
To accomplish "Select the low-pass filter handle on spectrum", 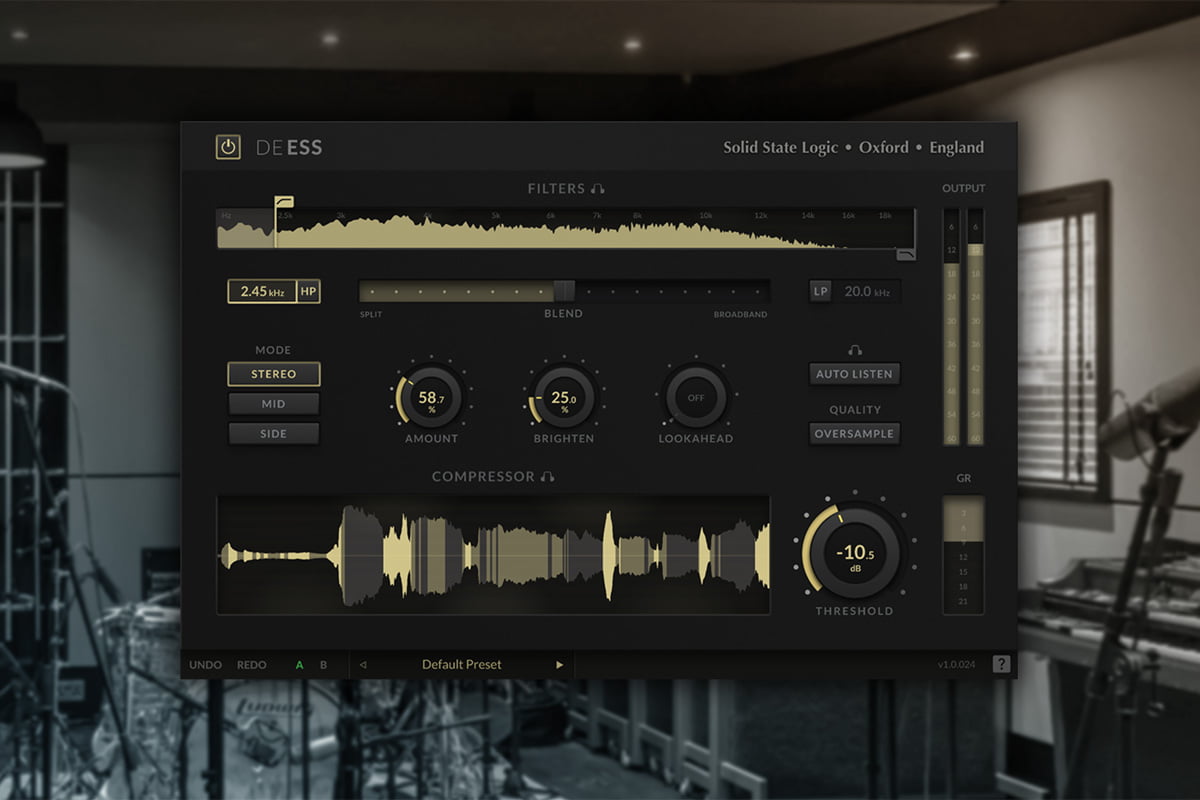I will click(906, 255).
